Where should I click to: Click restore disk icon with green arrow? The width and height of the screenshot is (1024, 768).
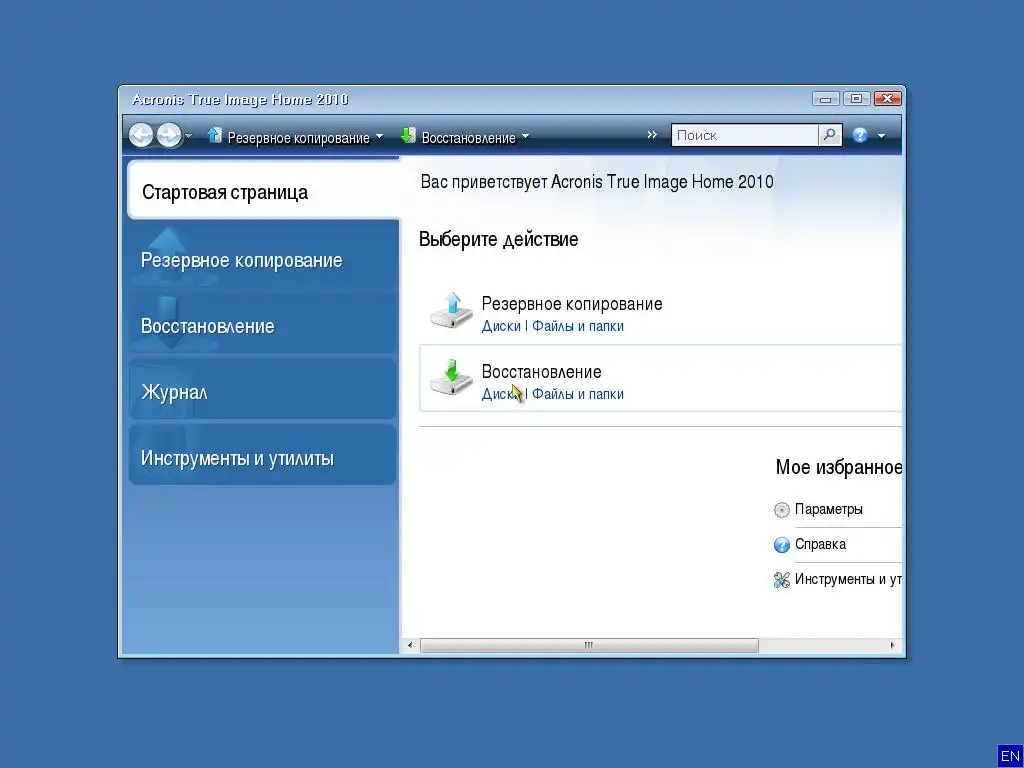coord(451,377)
